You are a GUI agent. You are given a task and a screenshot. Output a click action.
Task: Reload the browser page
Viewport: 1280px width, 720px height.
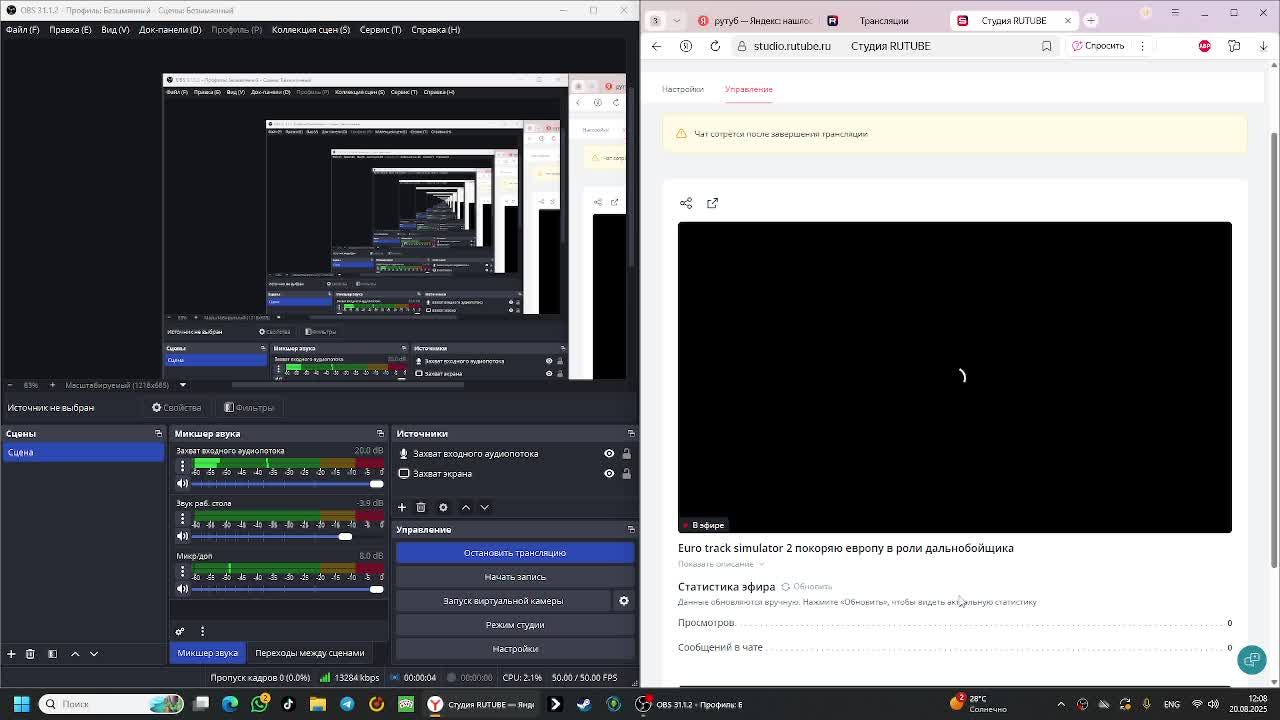715,46
